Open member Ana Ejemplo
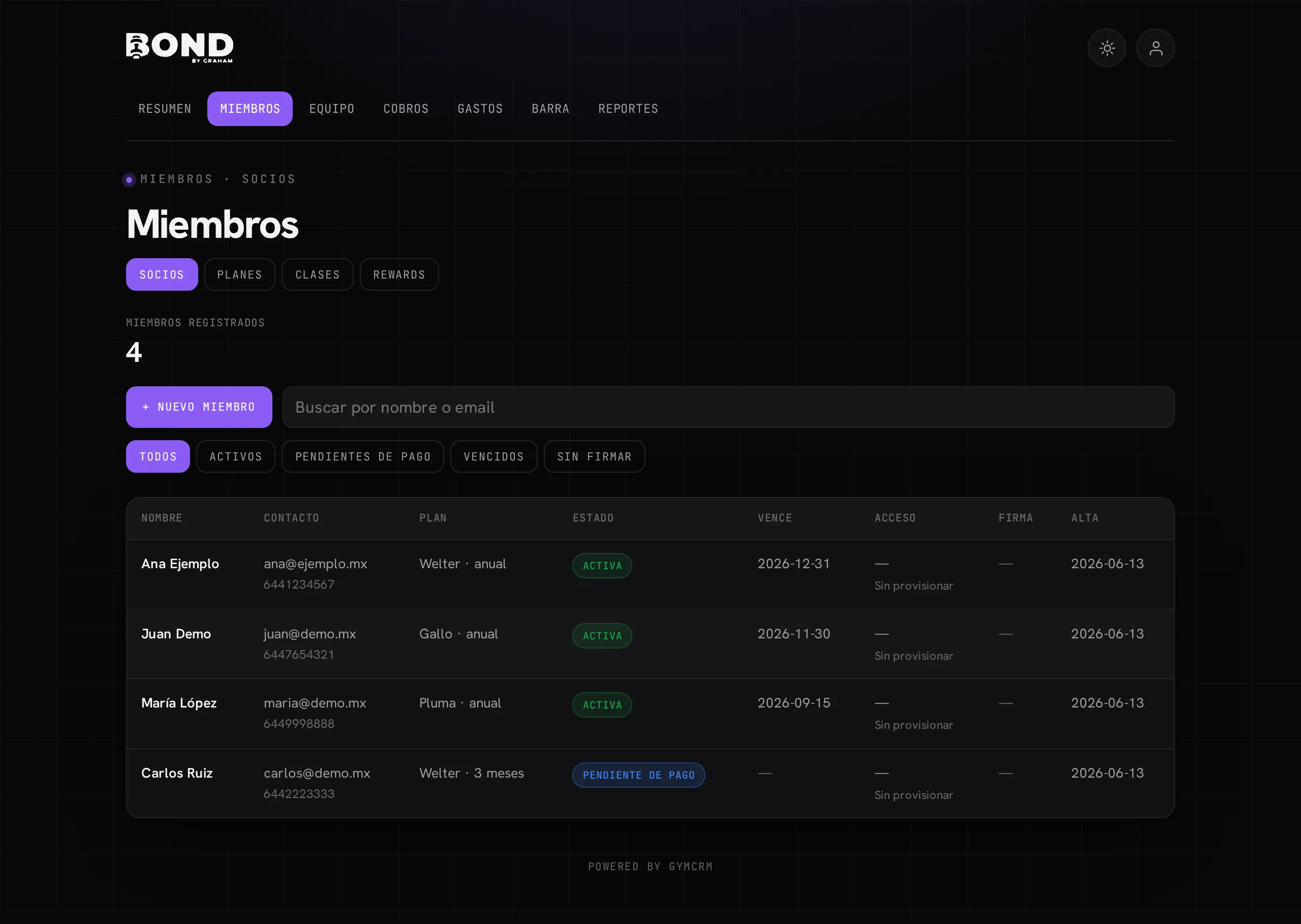Viewport: 1301px width, 924px height. pos(180,565)
